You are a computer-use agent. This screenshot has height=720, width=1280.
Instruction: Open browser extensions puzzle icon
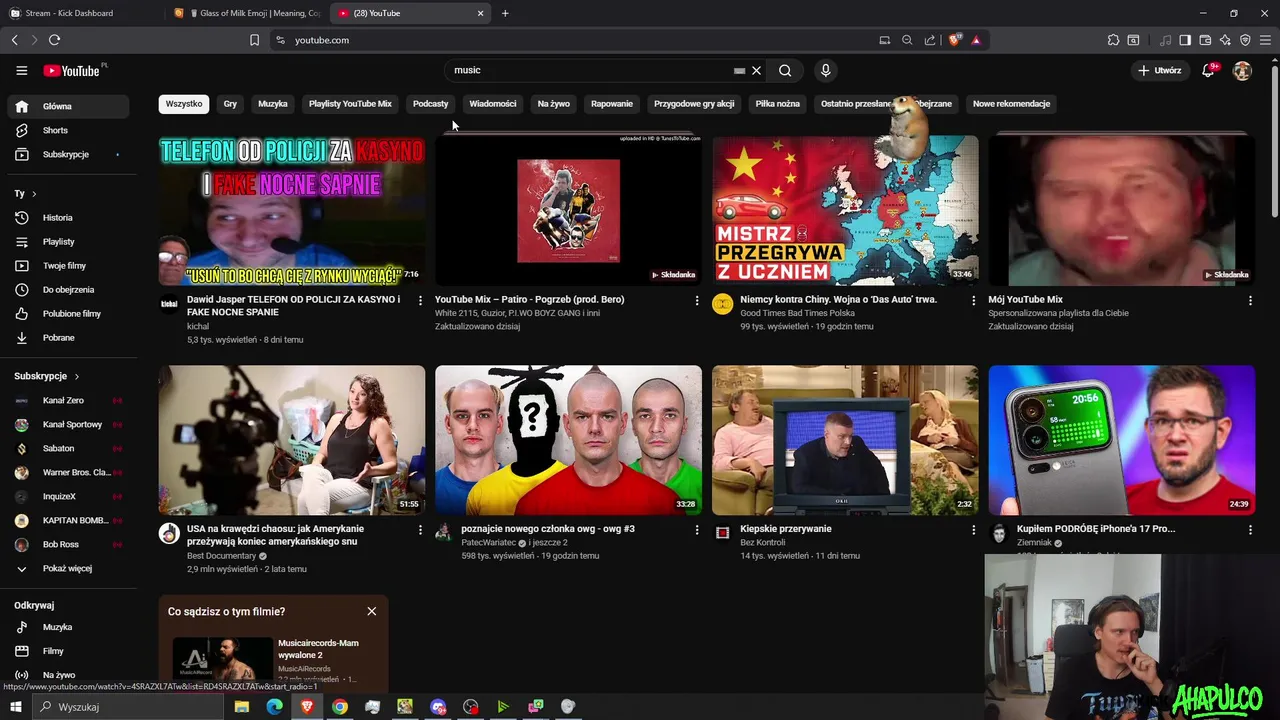1113,40
